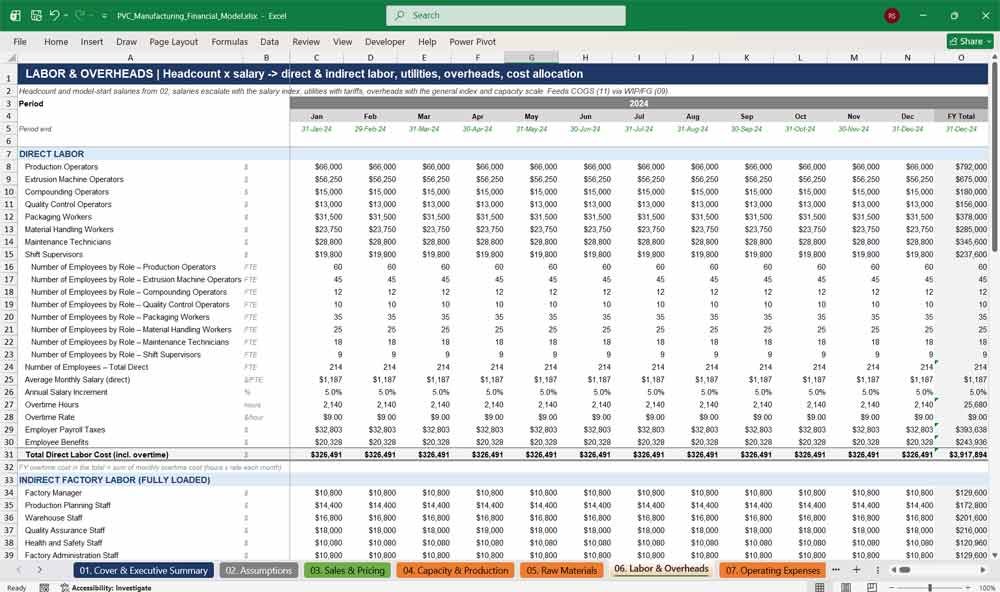Click the zoom out minus button
This screenshot has width=1000, height=592.
[892, 588]
